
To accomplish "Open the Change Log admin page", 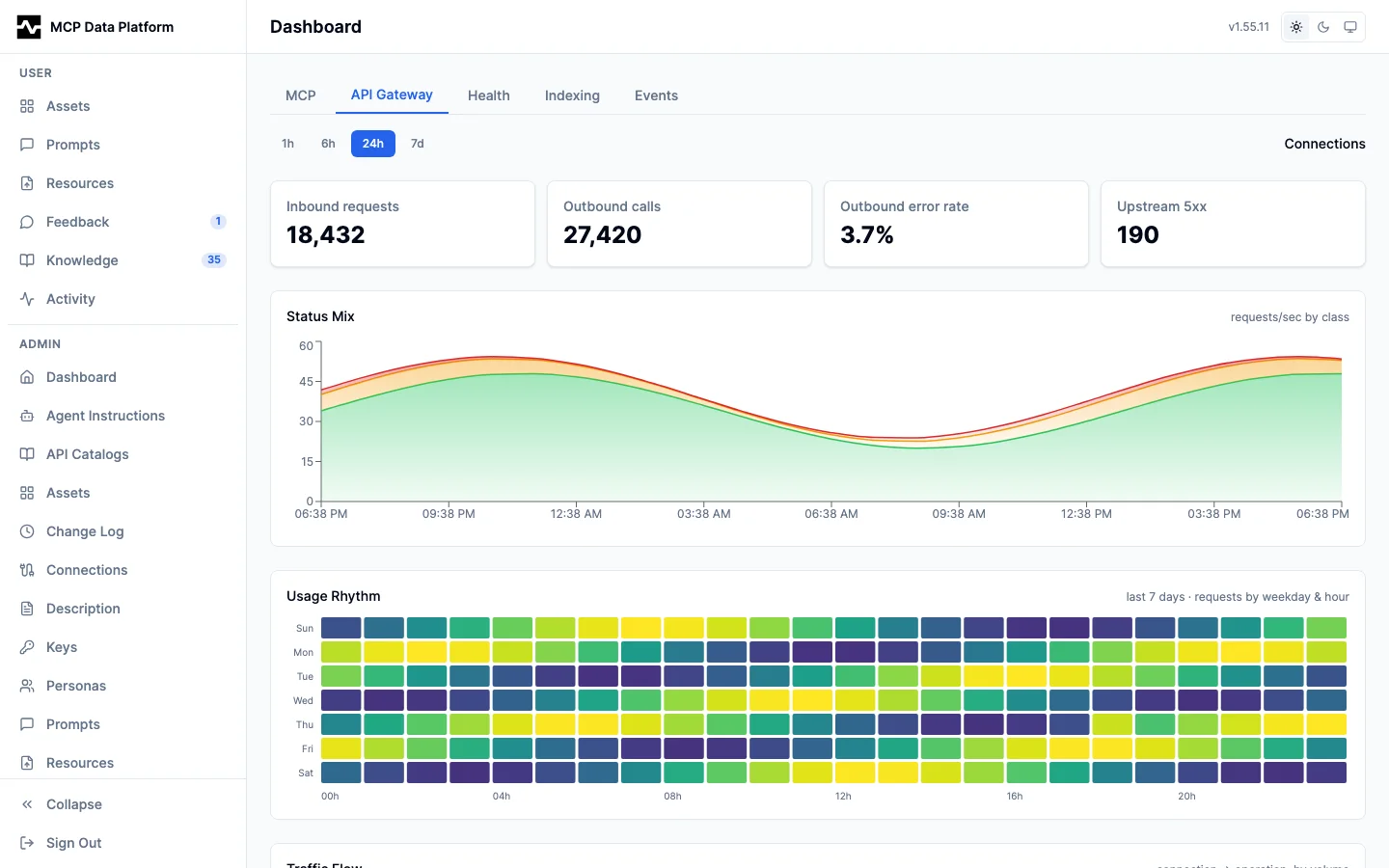I will tap(123, 531).
